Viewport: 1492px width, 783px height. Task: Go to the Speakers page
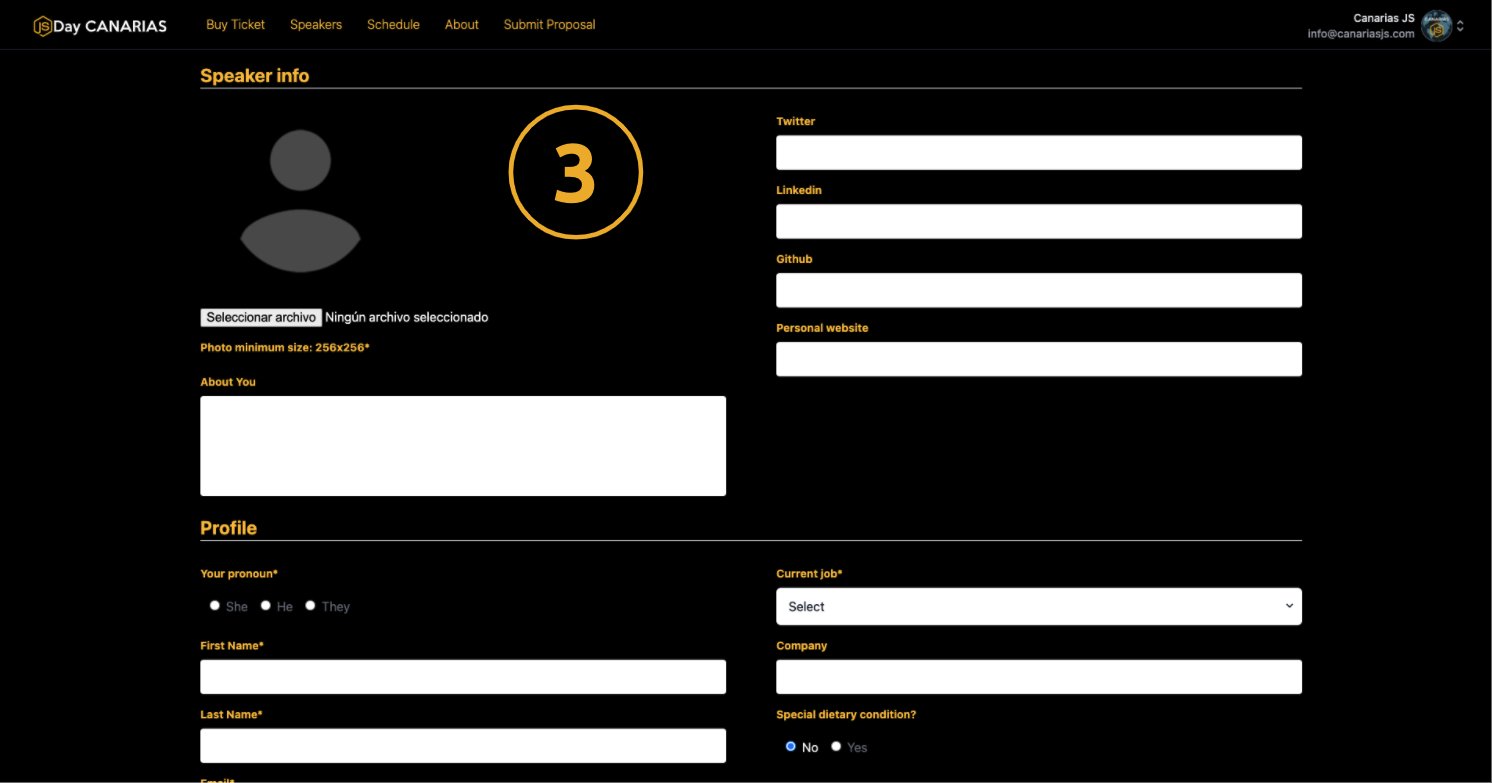click(x=316, y=25)
